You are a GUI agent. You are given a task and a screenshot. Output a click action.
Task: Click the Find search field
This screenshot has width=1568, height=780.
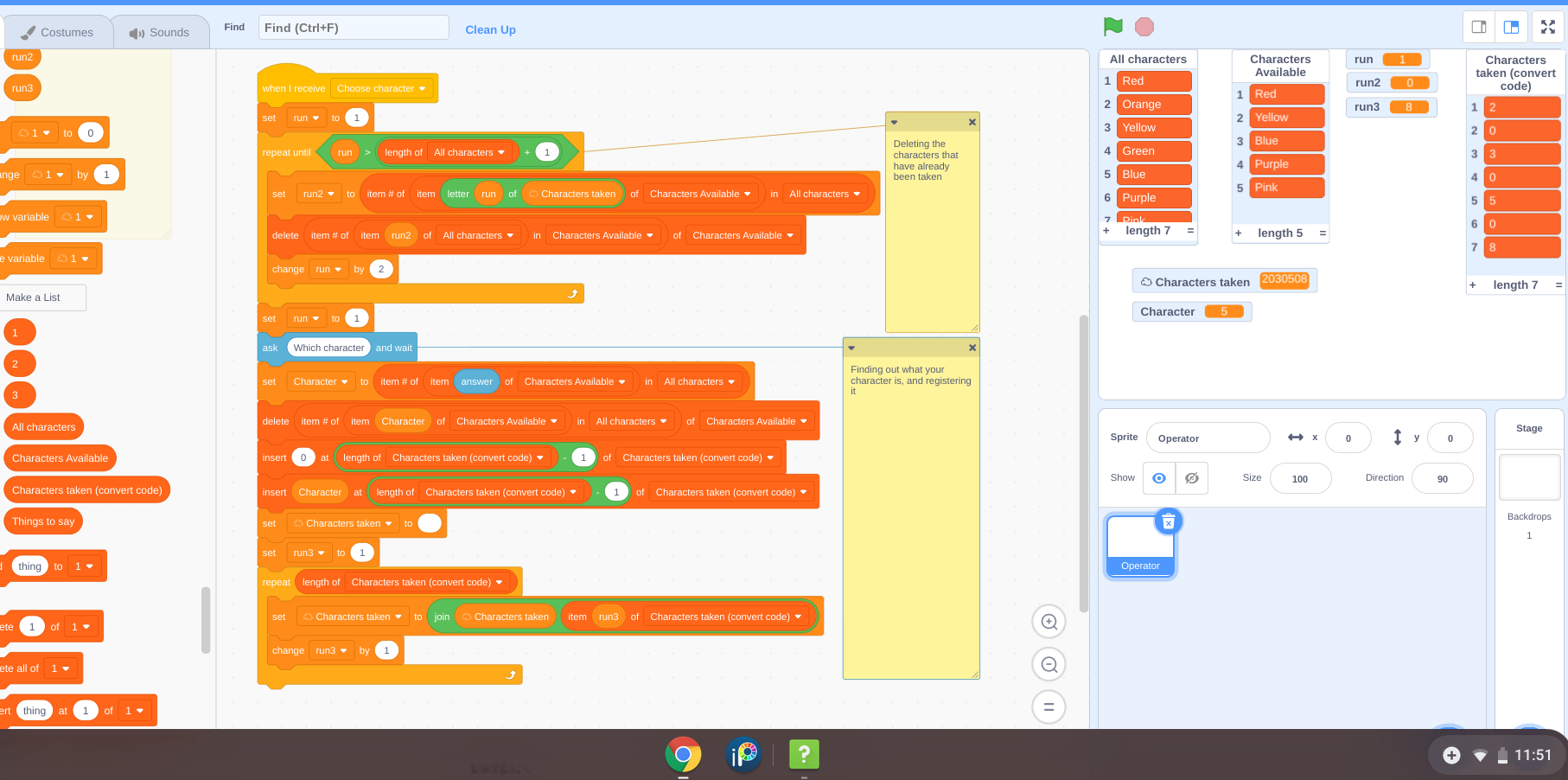(354, 28)
